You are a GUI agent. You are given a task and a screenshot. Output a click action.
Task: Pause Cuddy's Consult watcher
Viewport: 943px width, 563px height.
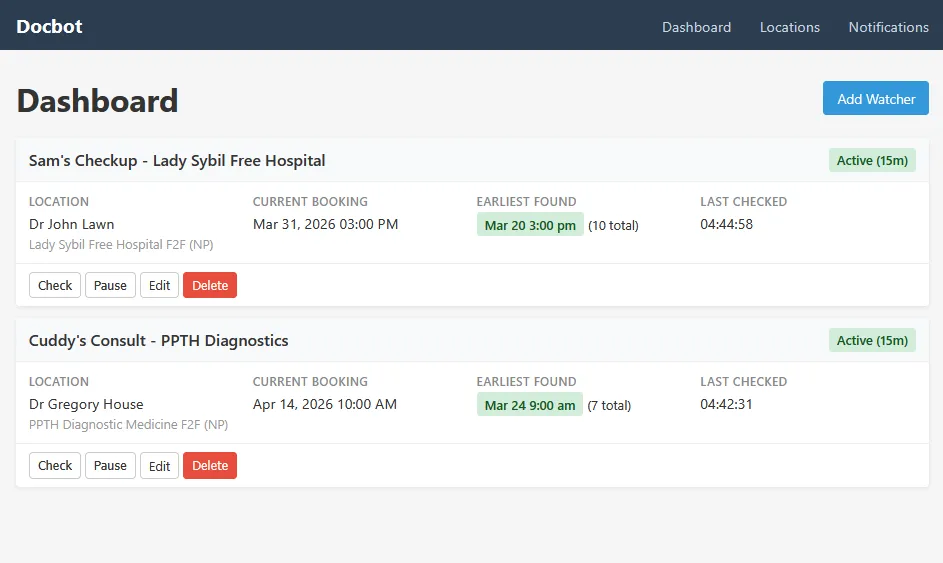pos(110,465)
